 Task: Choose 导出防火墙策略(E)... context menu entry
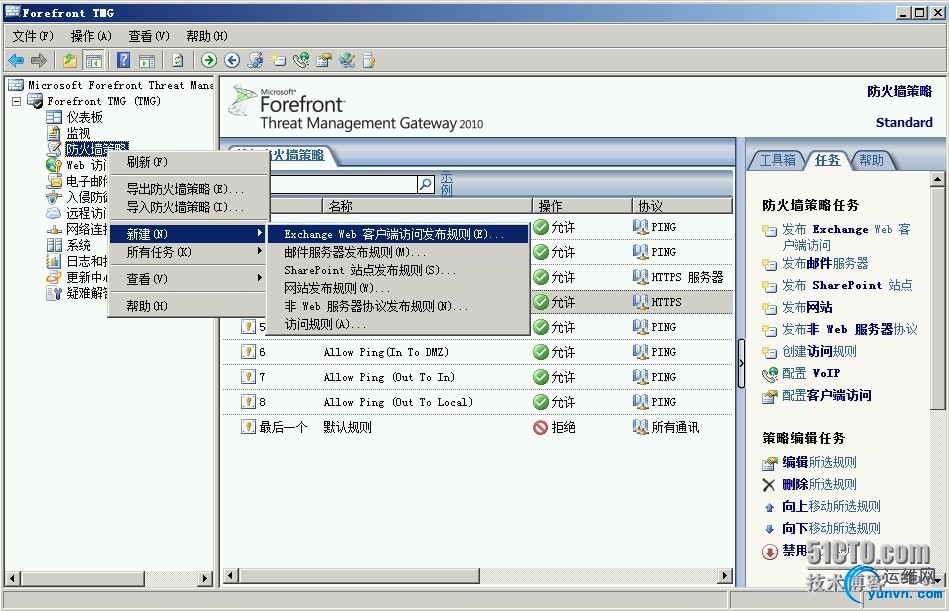[x=188, y=189]
